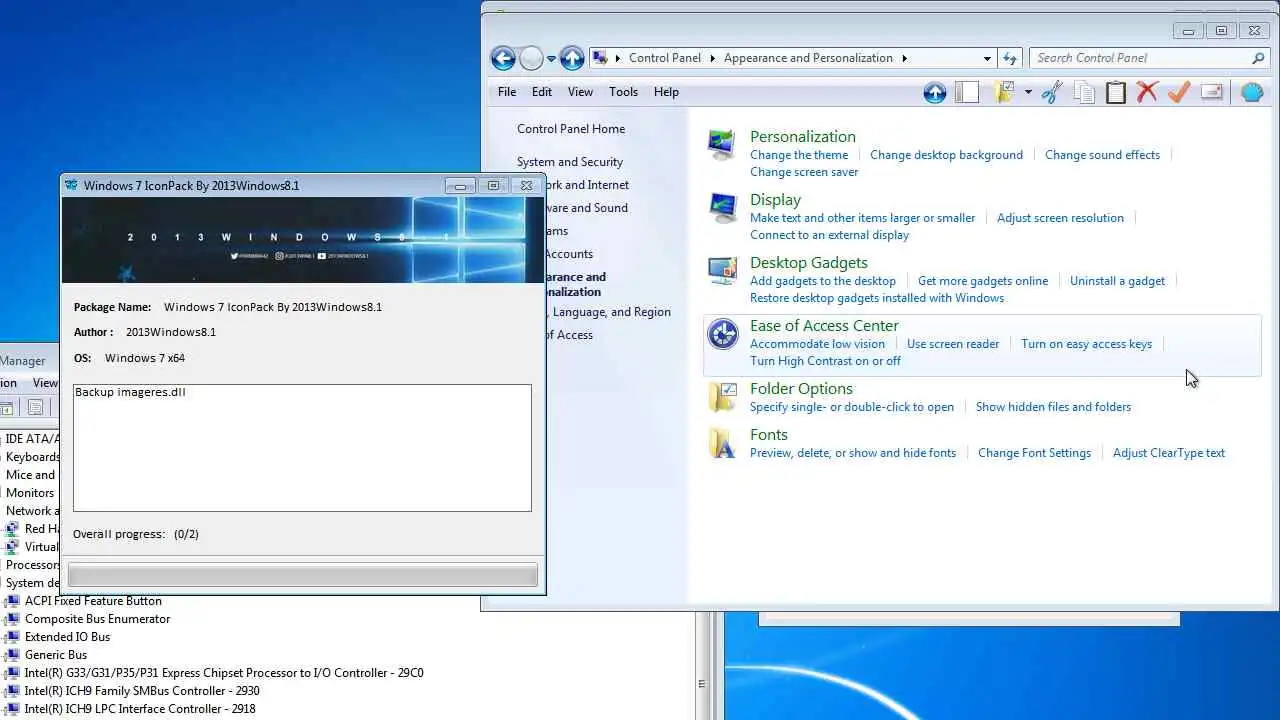Click the Folder Options folder icon

722,397
